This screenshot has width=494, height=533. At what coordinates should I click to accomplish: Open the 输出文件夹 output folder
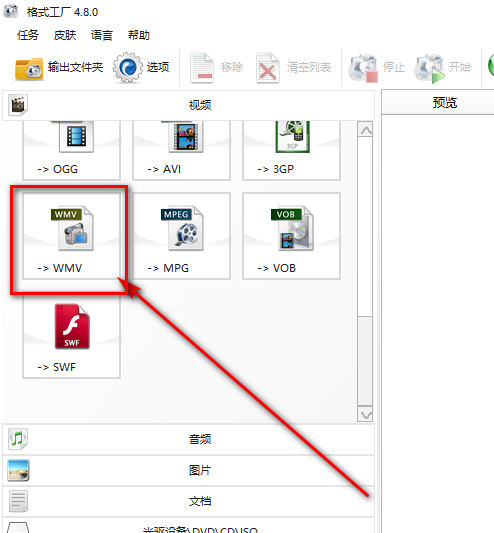point(59,68)
